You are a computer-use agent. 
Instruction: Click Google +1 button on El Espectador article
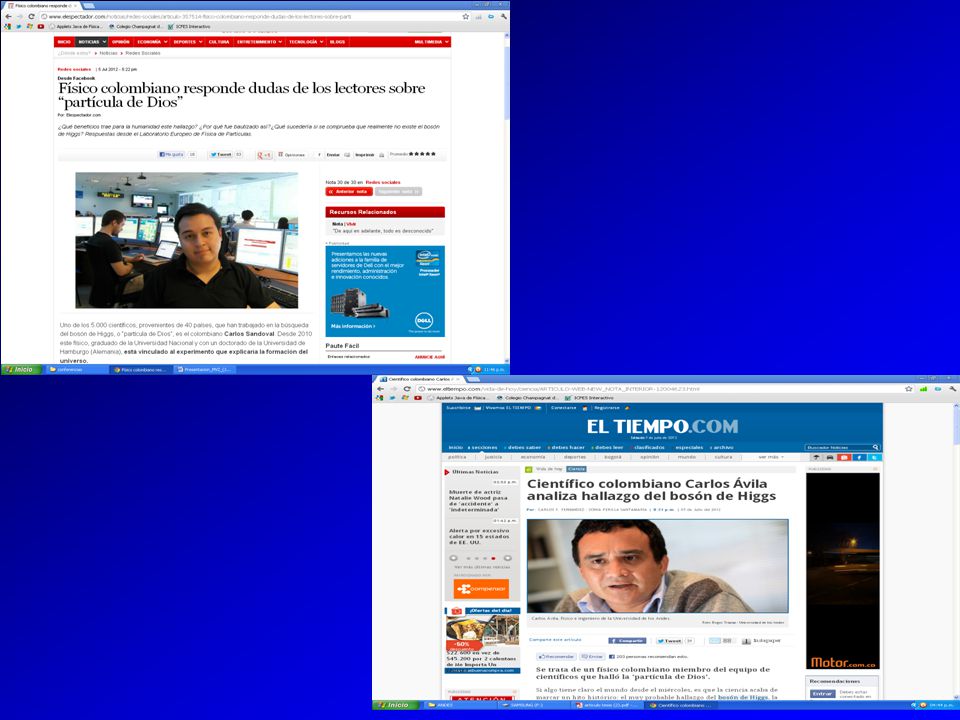click(264, 155)
